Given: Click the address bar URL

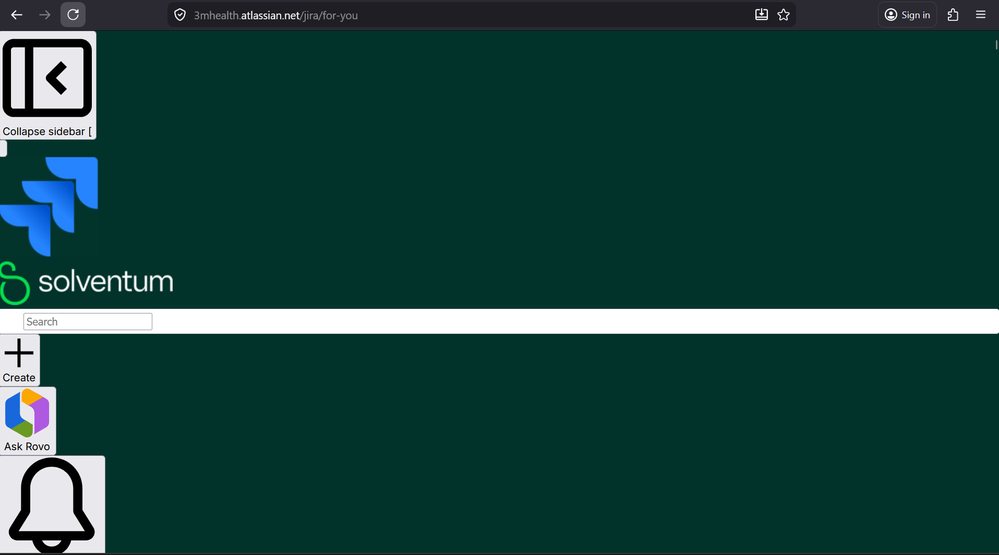Looking at the screenshot, I should coord(276,15).
